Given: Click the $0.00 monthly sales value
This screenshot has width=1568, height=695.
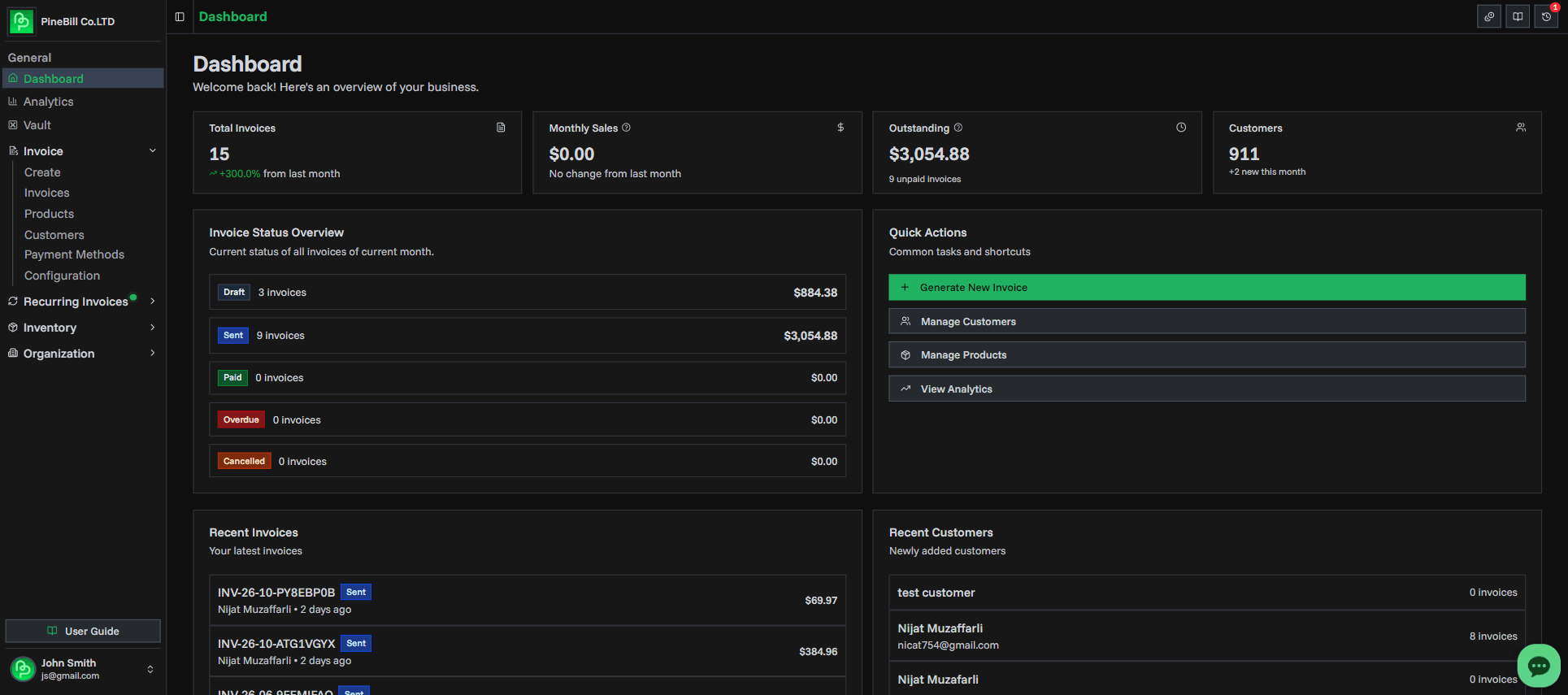Looking at the screenshot, I should 571,154.
